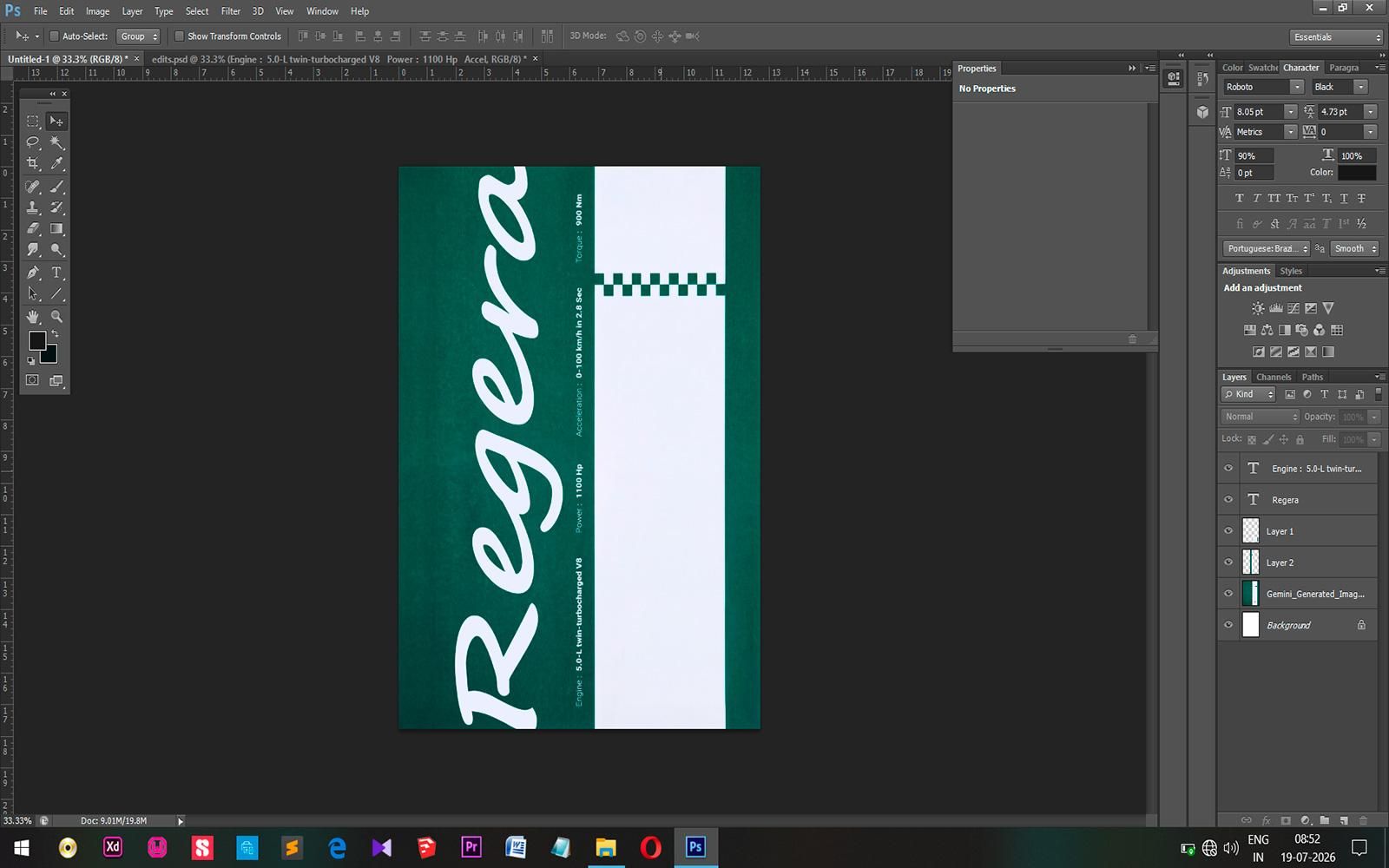Select the Line tool

[x=56, y=293]
